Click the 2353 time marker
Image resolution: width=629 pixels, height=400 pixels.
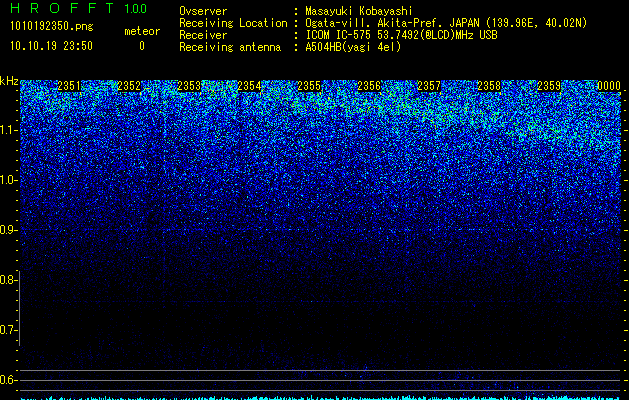click(189, 86)
